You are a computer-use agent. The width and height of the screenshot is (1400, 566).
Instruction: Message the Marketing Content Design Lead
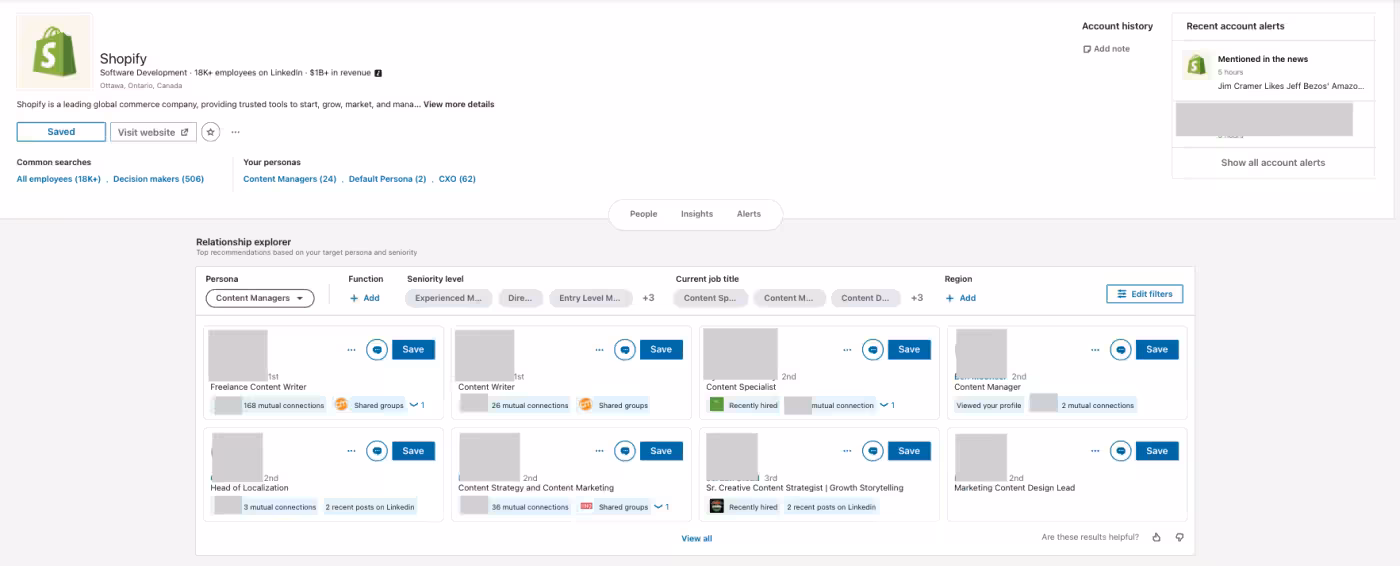pyautogui.click(x=1121, y=451)
